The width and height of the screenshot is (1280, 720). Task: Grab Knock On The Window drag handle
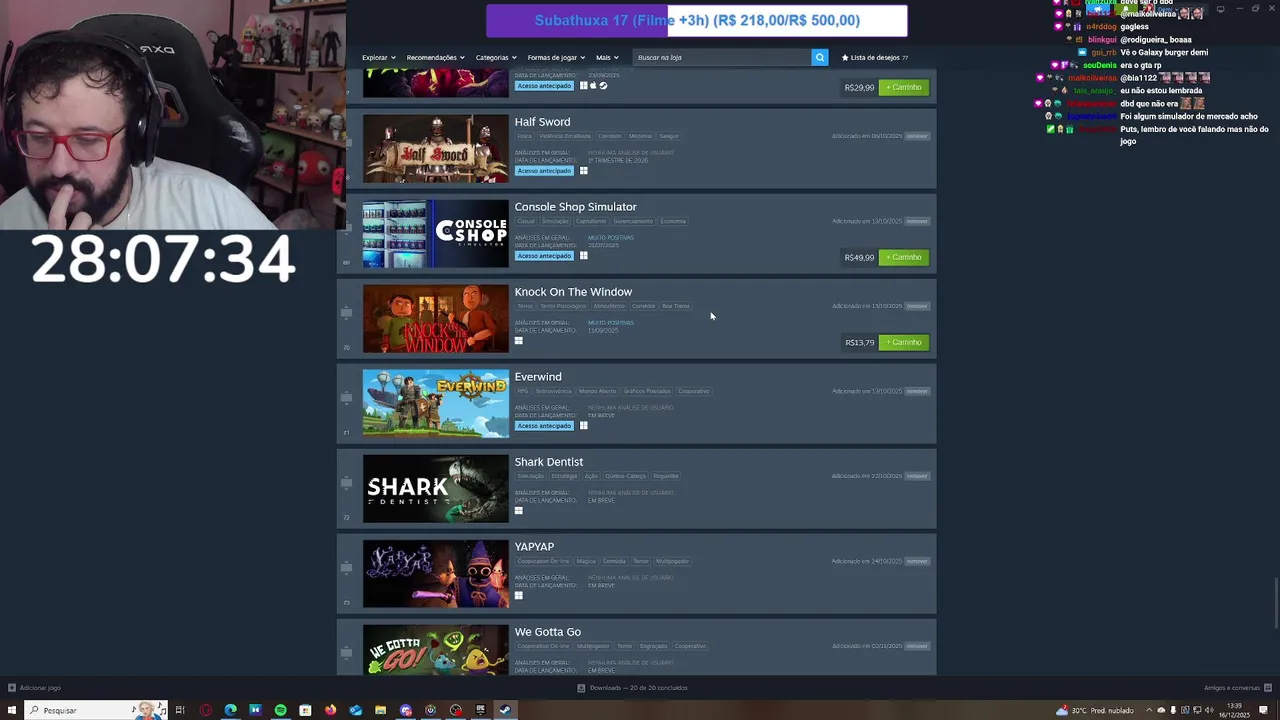click(x=346, y=313)
